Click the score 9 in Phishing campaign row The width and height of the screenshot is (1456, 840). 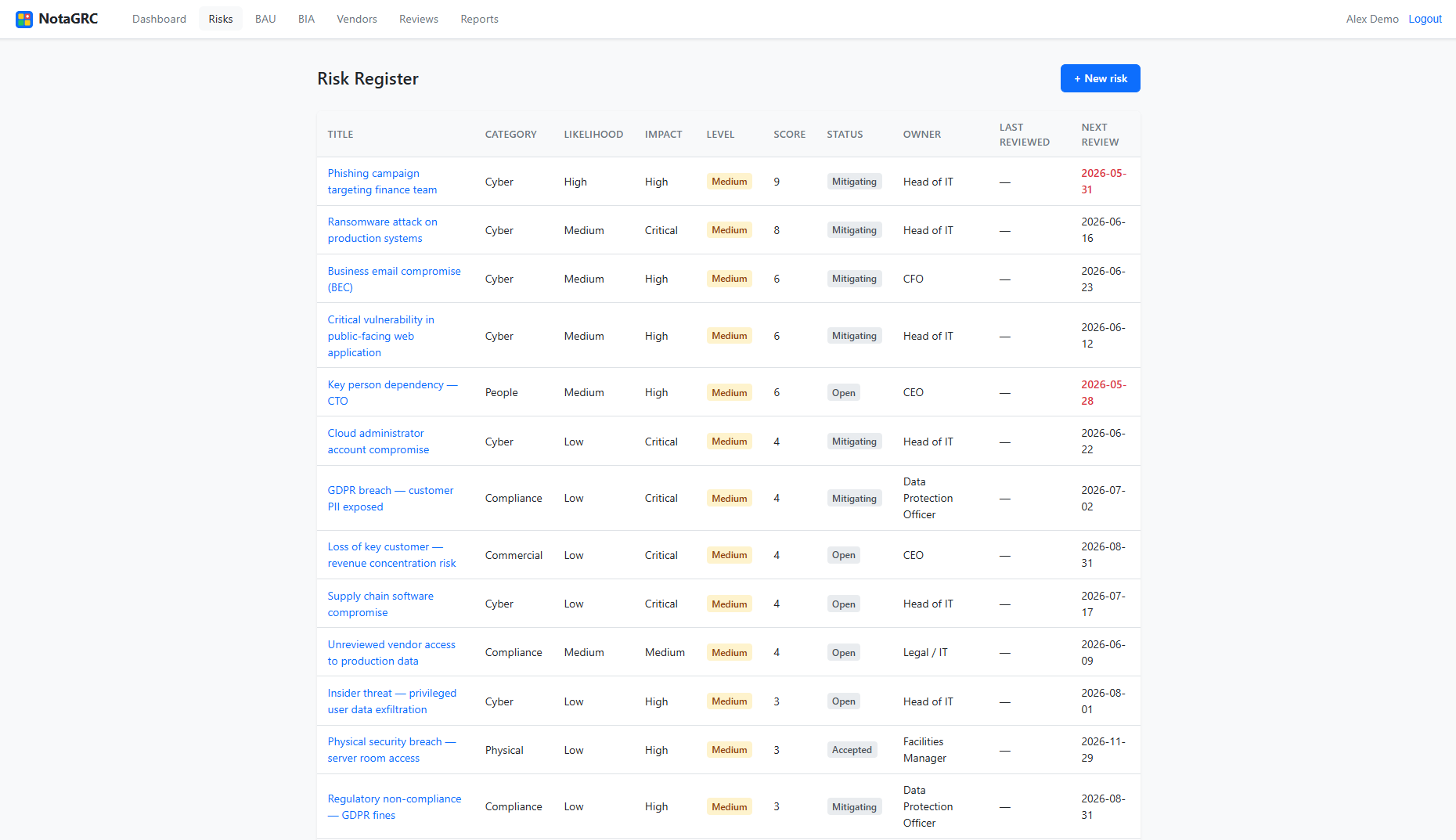click(777, 182)
